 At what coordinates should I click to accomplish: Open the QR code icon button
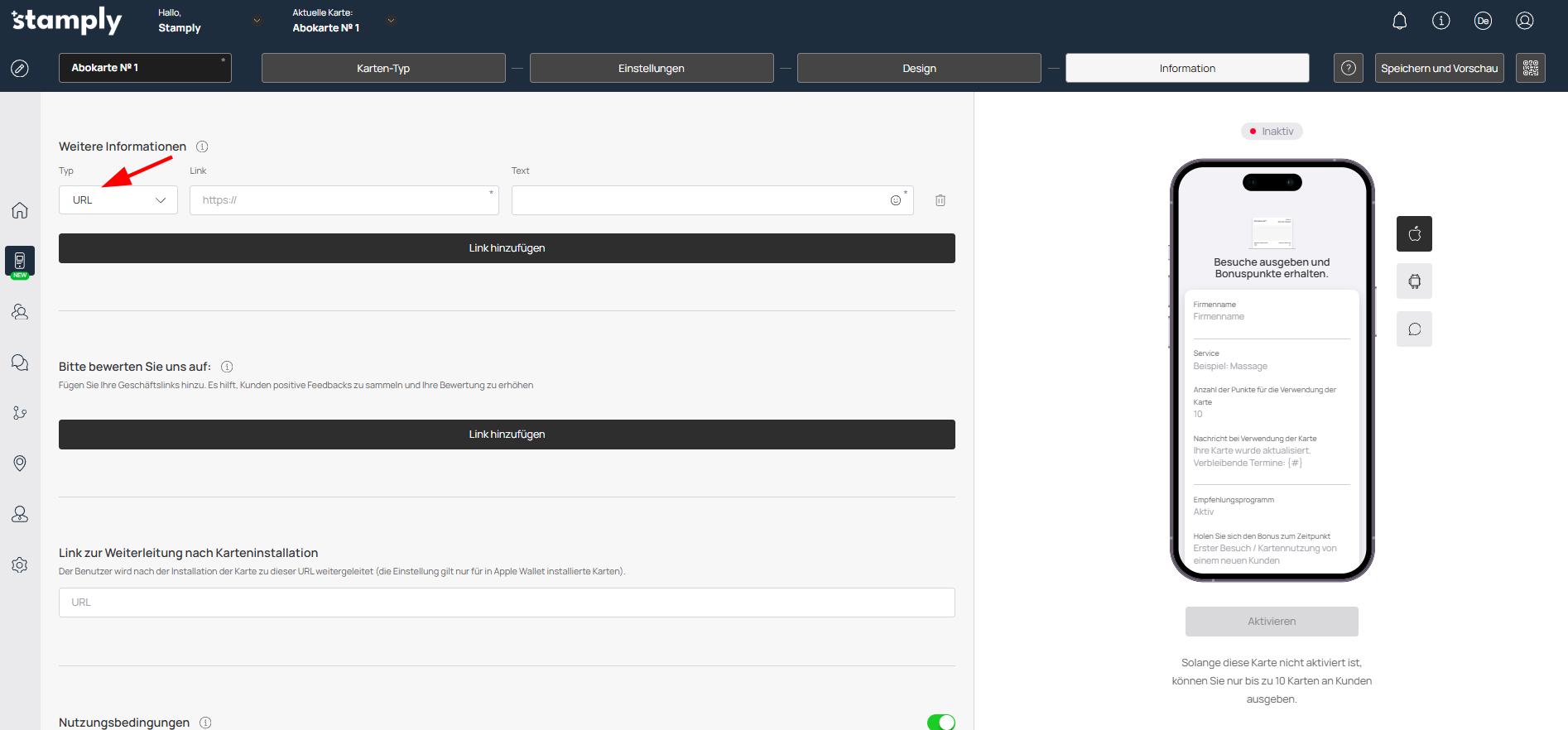(x=1530, y=68)
